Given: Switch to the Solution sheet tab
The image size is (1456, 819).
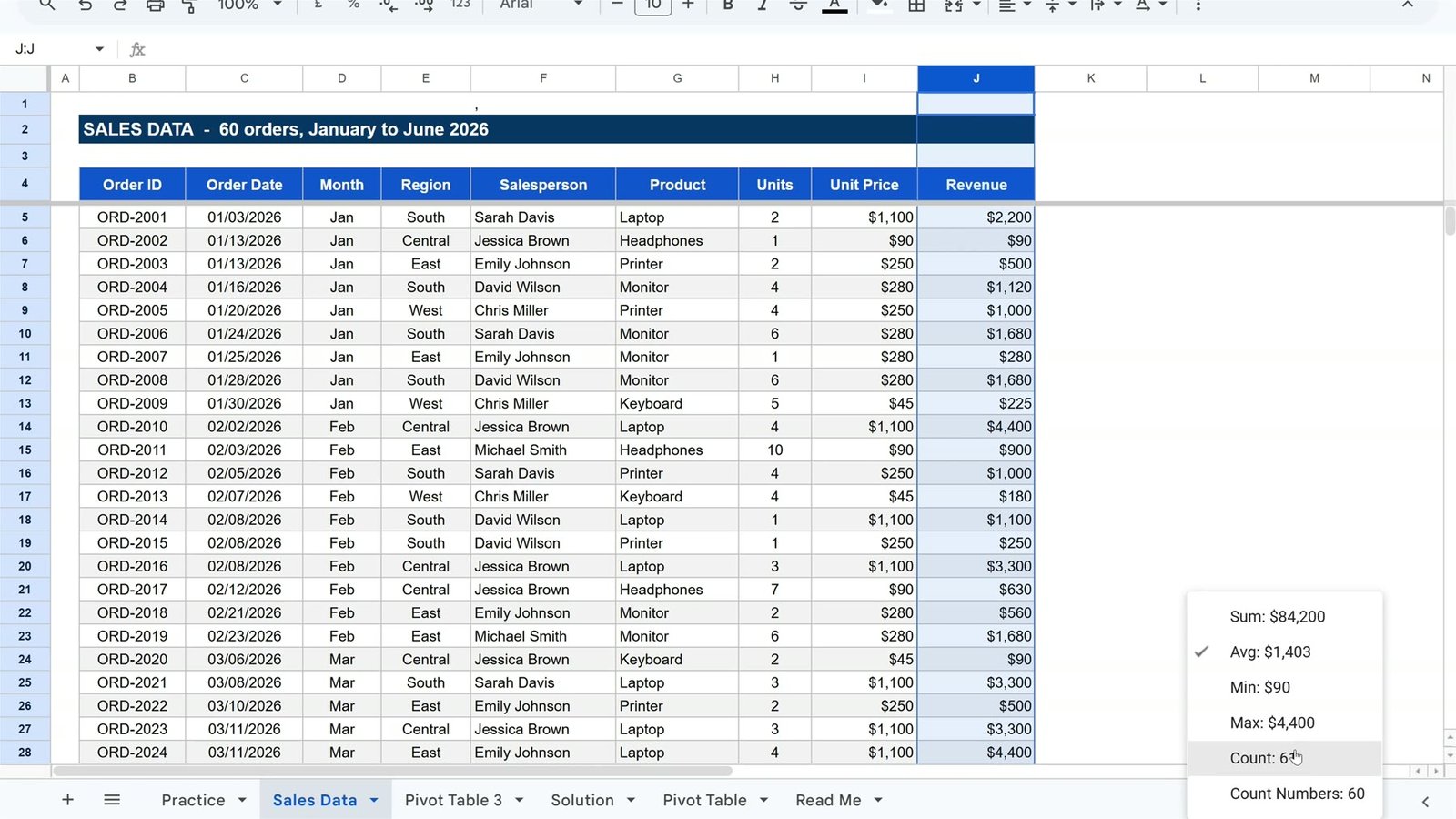Looking at the screenshot, I should [582, 800].
